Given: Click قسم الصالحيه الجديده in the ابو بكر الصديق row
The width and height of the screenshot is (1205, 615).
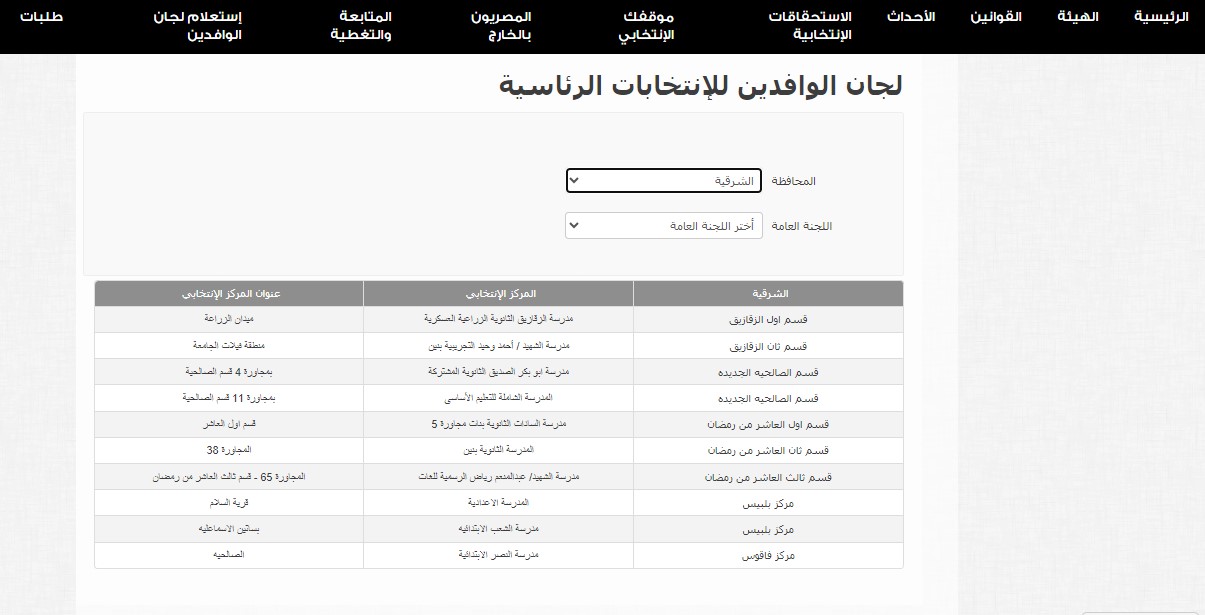Looking at the screenshot, I should tap(768, 372).
